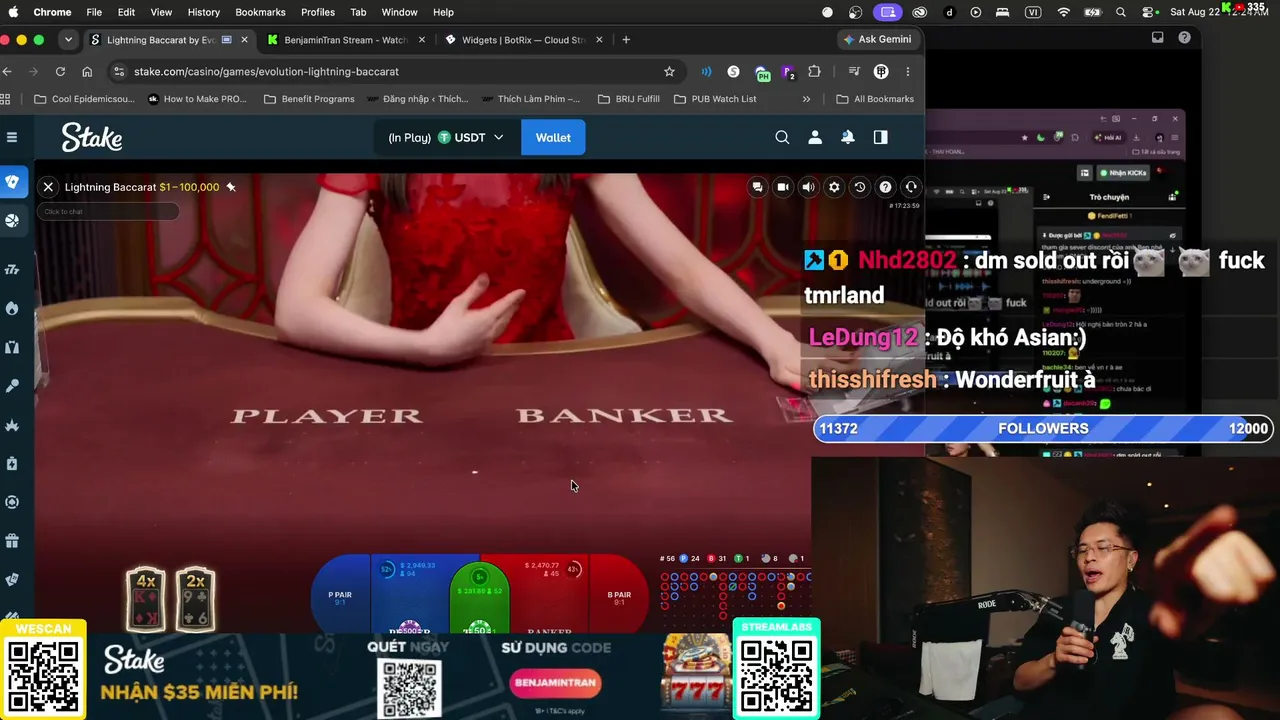Mute the game sound
The image size is (1280, 720).
tap(808, 187)
